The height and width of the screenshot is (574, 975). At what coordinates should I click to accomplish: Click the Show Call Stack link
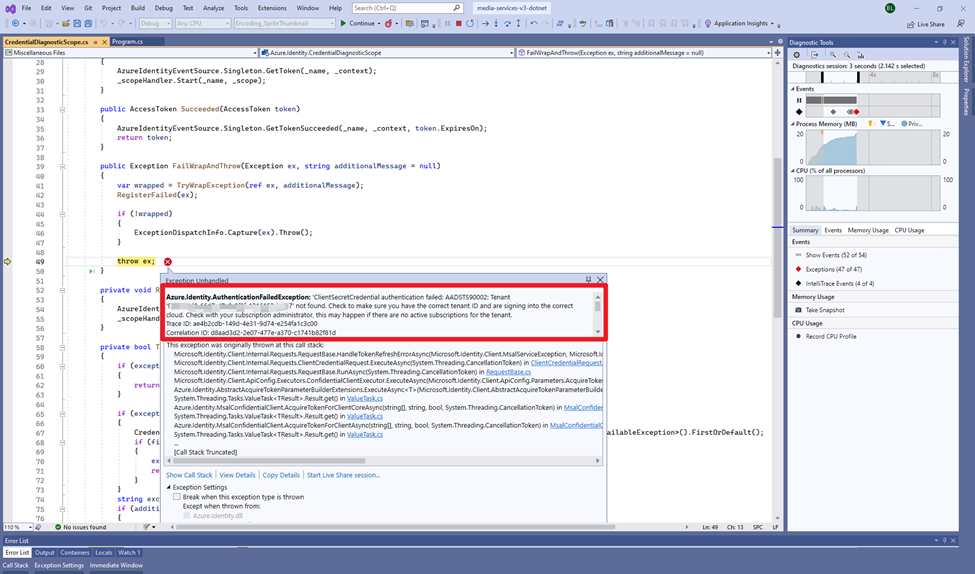pyautogui.click(x=189, y=475)
